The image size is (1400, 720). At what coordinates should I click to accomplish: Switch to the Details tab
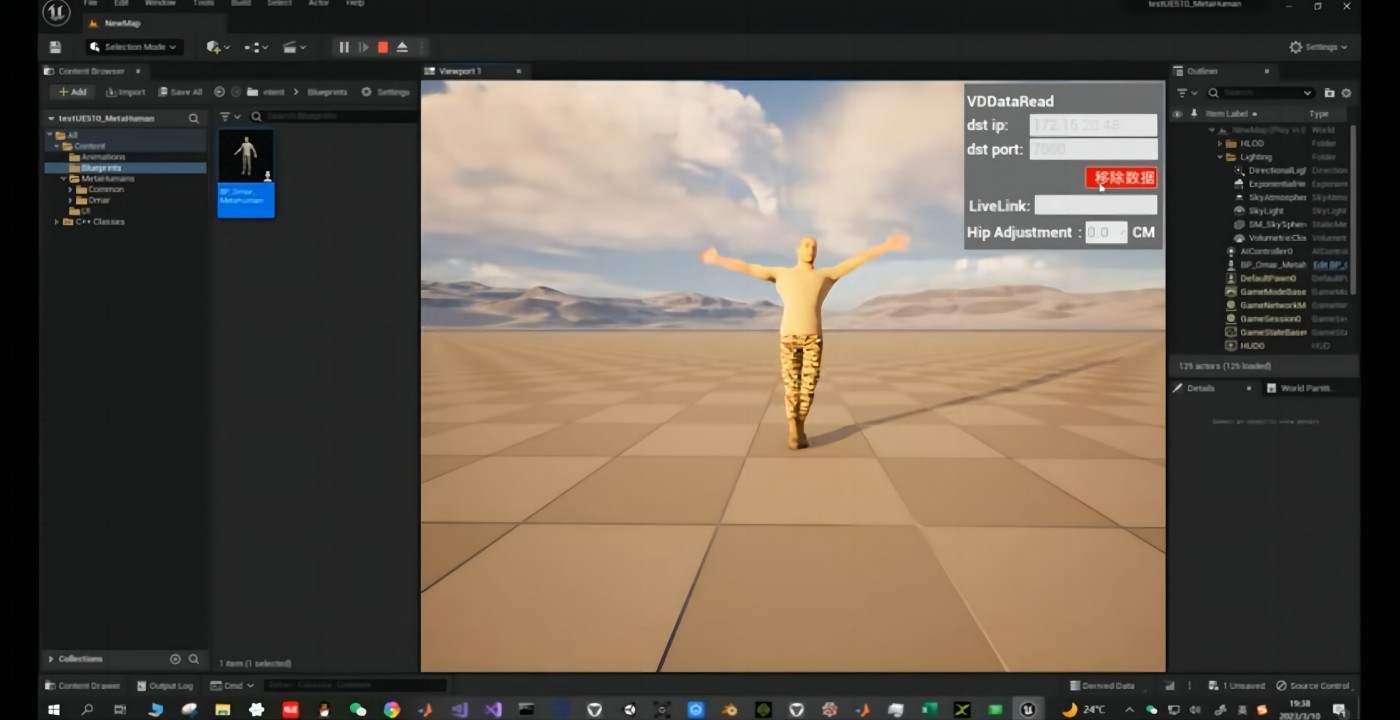pyautogui.click(x=1201, y=388)
